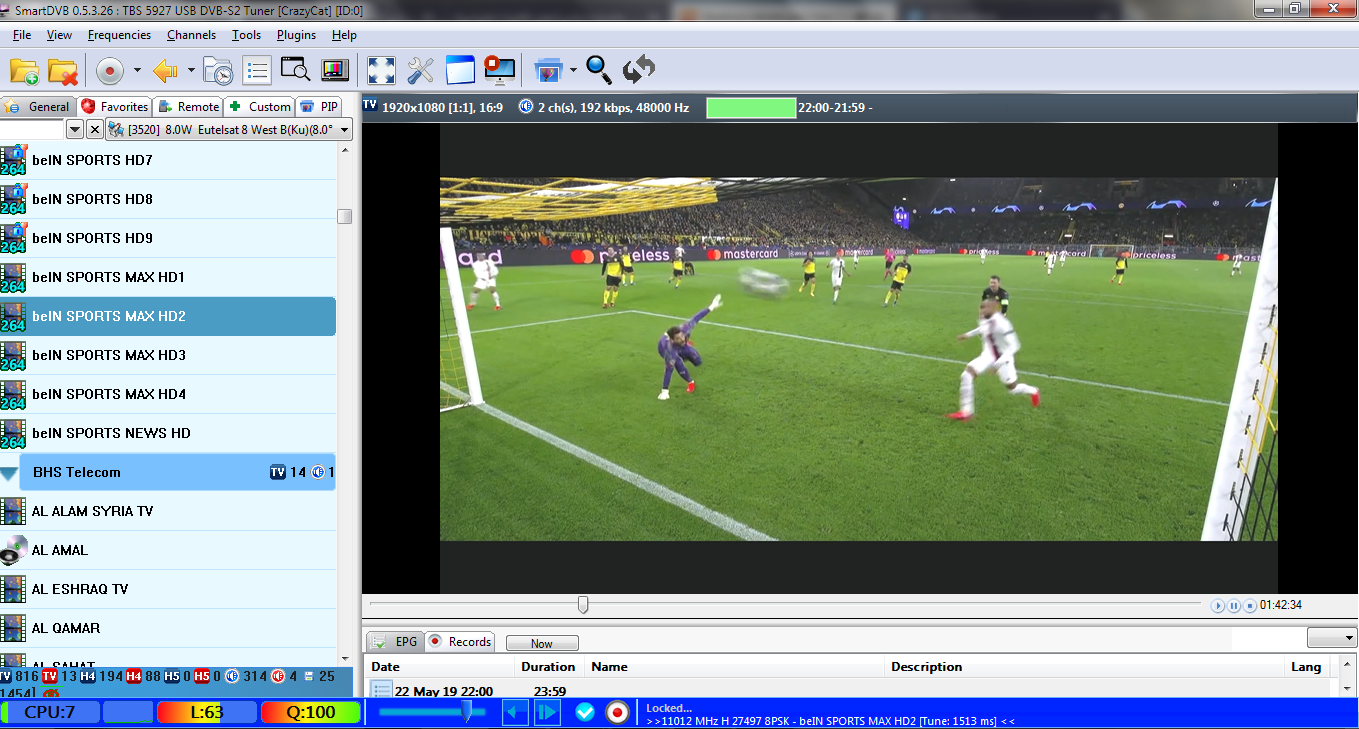This screenshot has width=1359, height=729.
Task: Click the record button in bottom status bar
Action: tap(618, 712)
